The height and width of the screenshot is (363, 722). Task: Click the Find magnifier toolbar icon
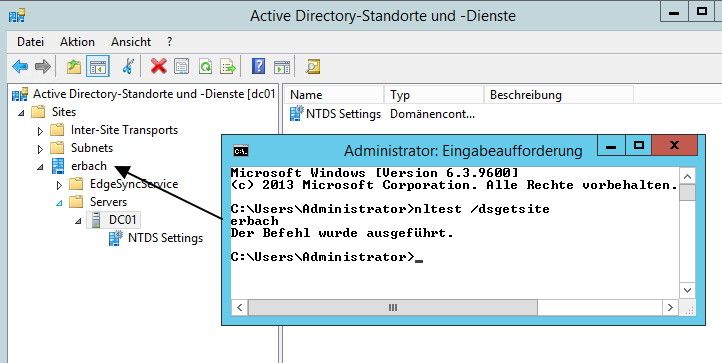[x=313, y=67]
